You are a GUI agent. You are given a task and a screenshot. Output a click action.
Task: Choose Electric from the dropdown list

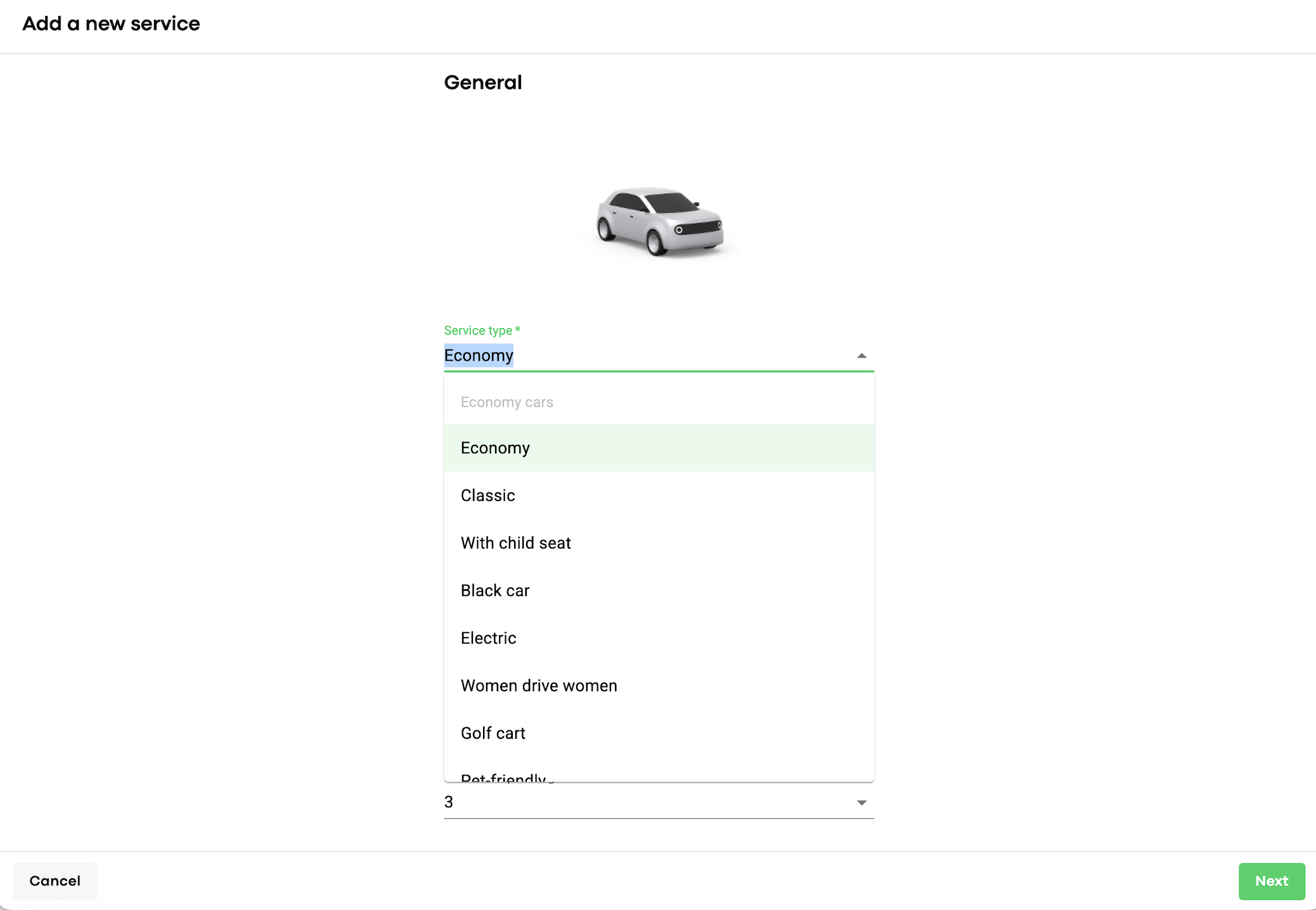click(x=488, y=638)
